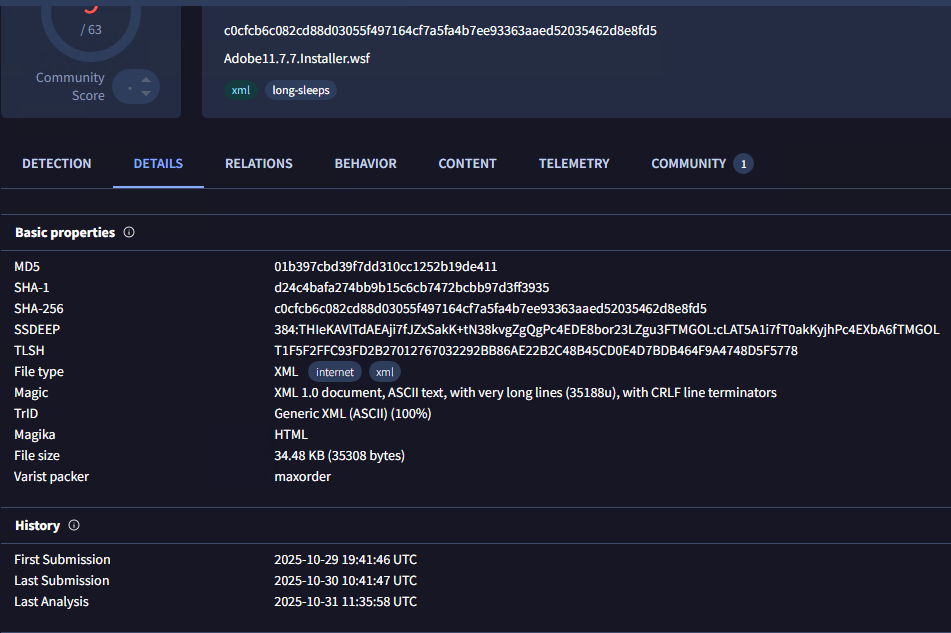Screen dimensions: 951x633
Task: Open the Community tab
Action: click(x=688, y=163)
